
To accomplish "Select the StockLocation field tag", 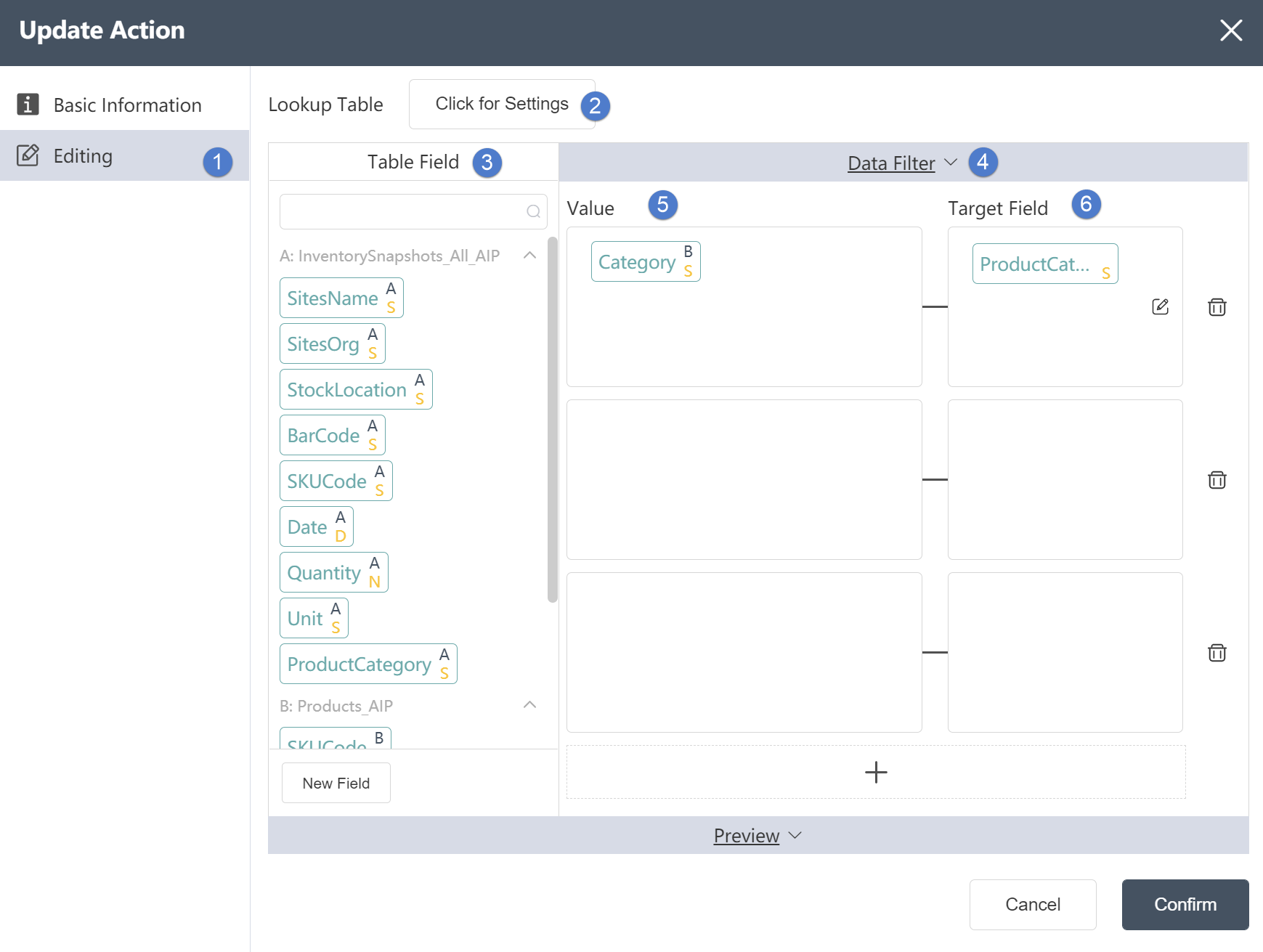I will tap(356, 389).
